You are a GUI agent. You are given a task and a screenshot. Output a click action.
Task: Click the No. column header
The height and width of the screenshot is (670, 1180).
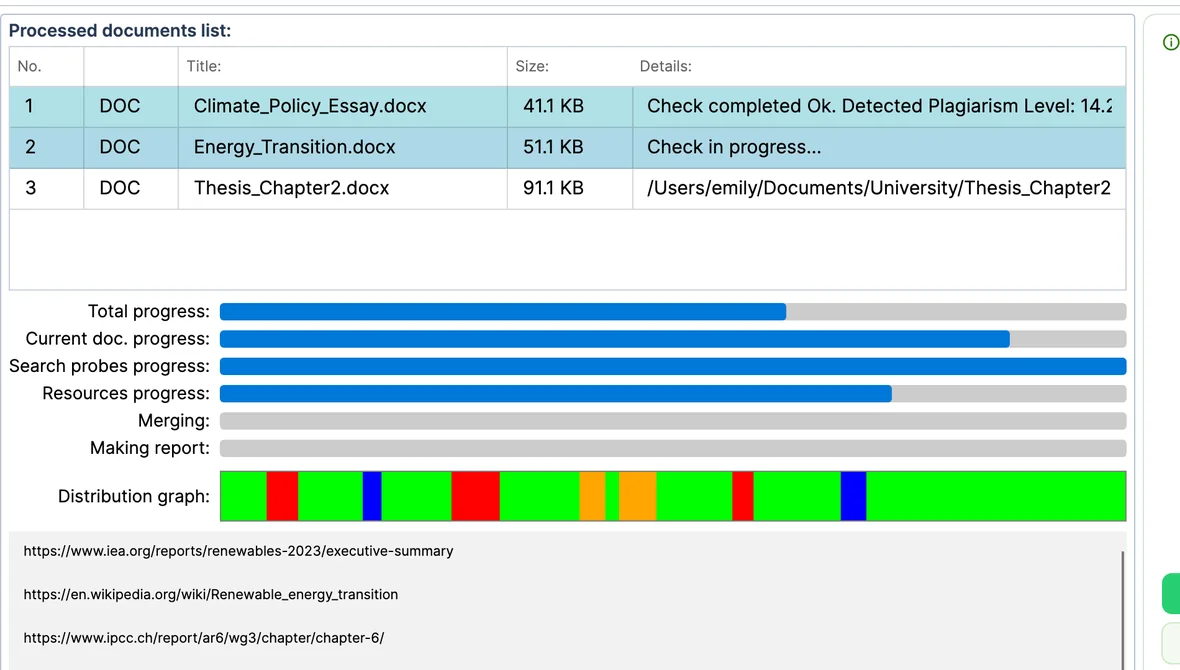(x=47, y=66)
